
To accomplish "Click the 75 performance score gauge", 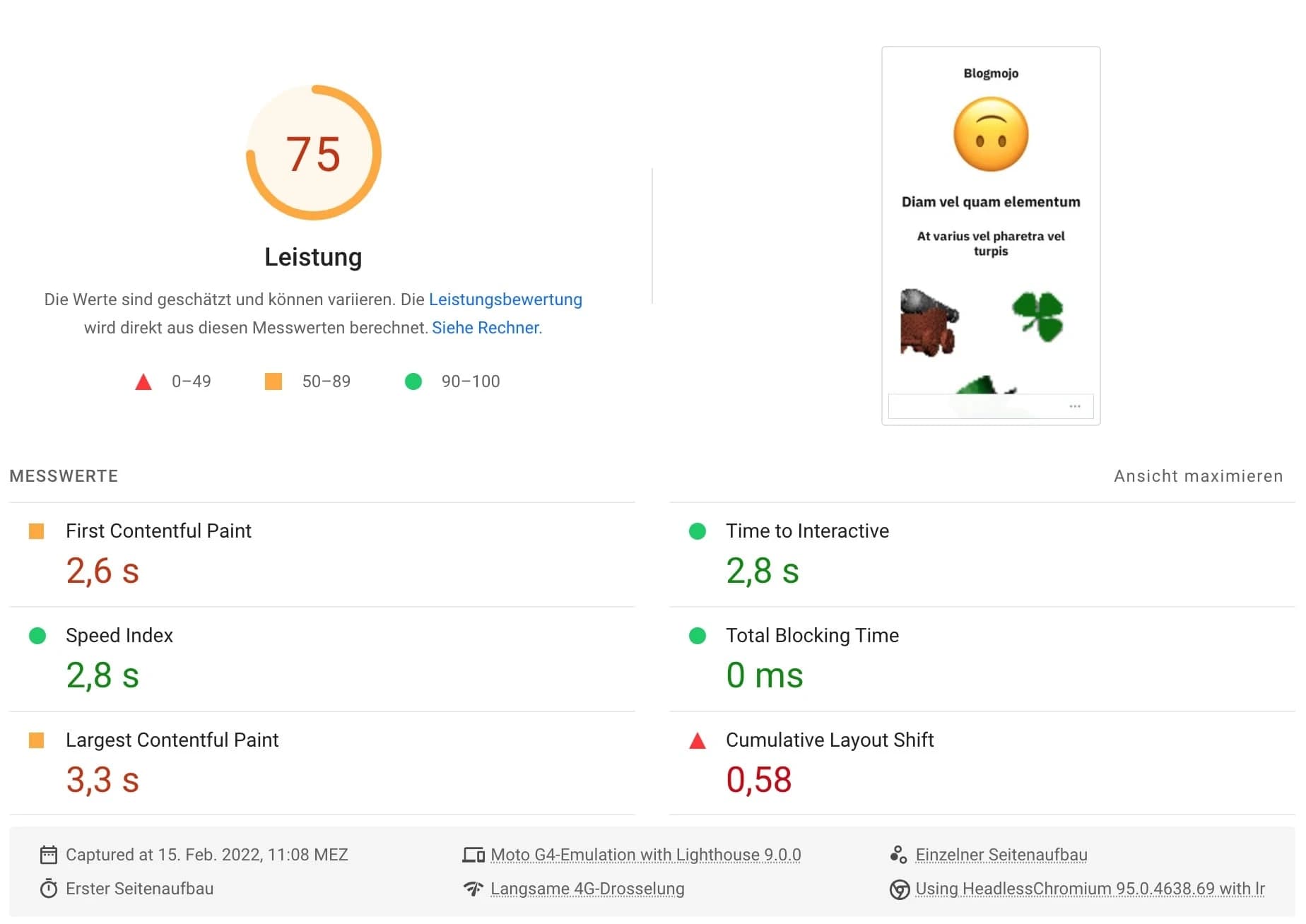I will [x=314, y=154].
